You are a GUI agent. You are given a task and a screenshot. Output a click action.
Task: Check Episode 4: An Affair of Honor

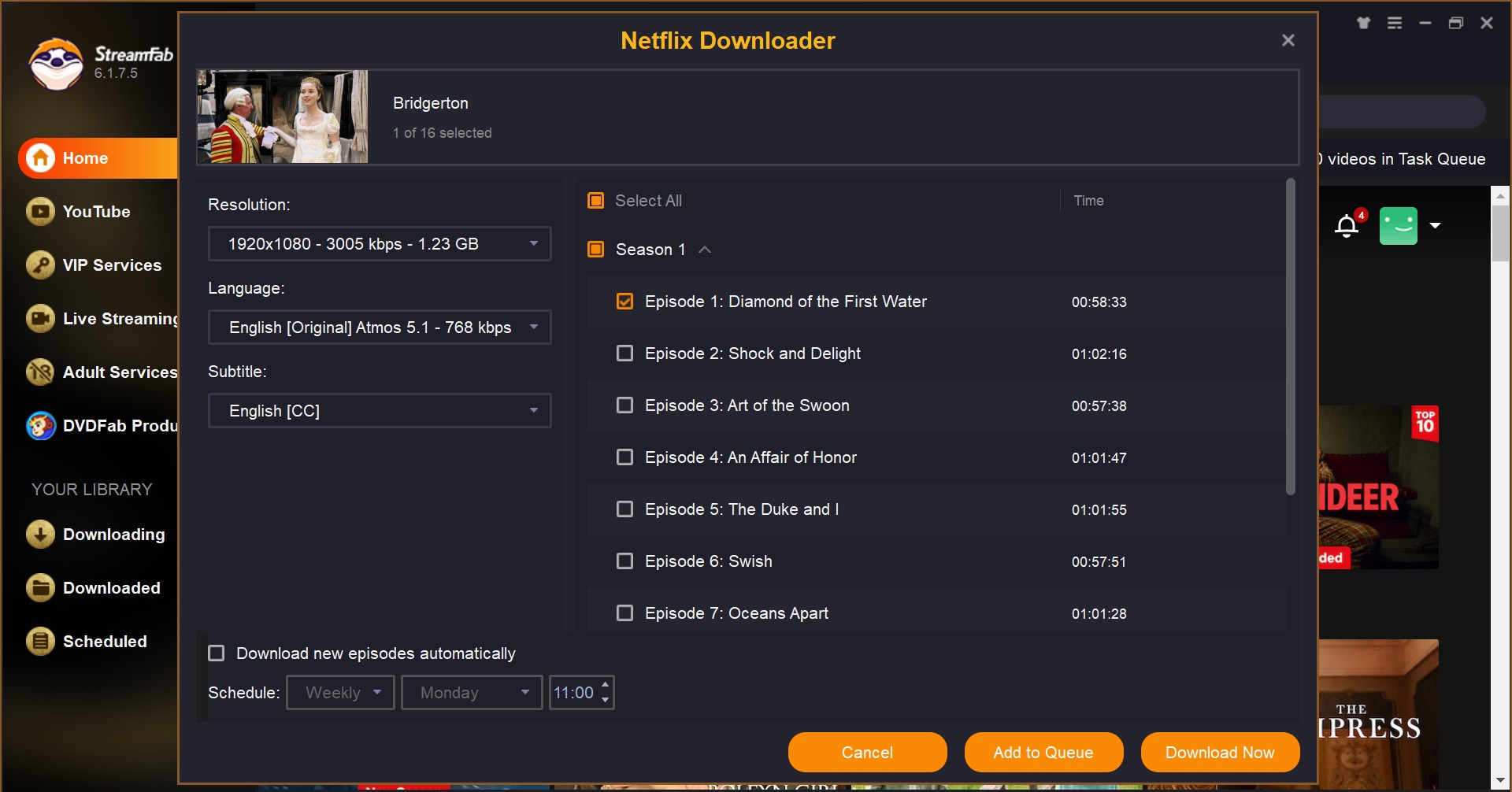tap(624, 457)
